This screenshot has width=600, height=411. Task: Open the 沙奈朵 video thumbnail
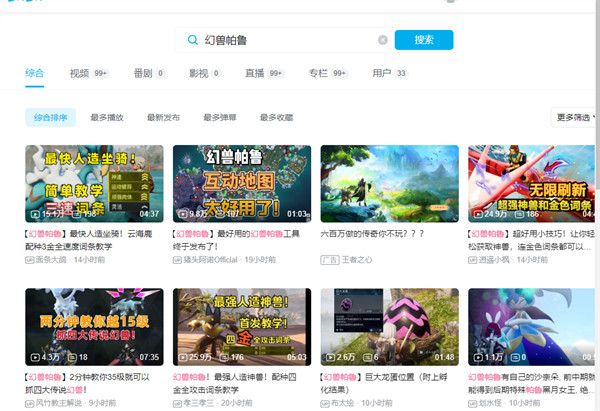click(x=532, y=327)
